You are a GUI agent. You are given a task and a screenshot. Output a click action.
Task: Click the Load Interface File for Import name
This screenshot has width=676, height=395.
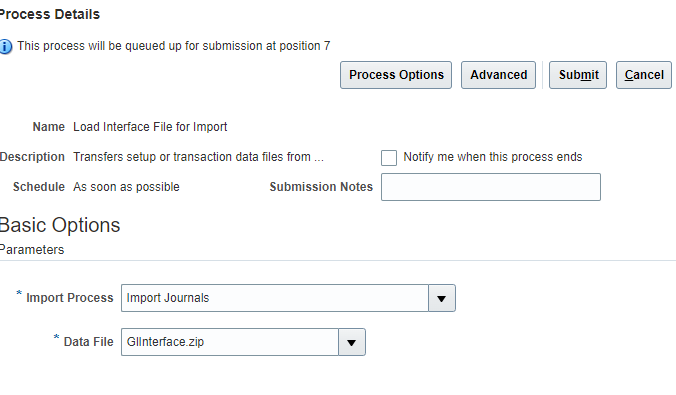(150, 127)
